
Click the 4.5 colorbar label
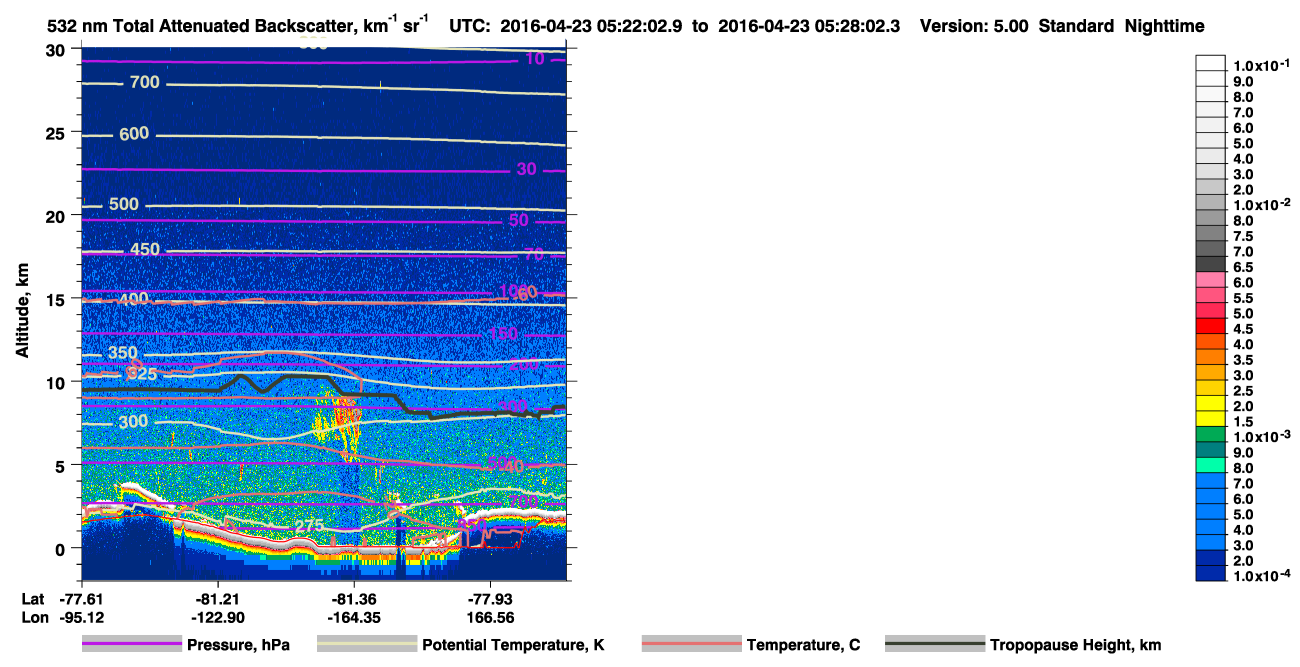[x=1243, y=329]
